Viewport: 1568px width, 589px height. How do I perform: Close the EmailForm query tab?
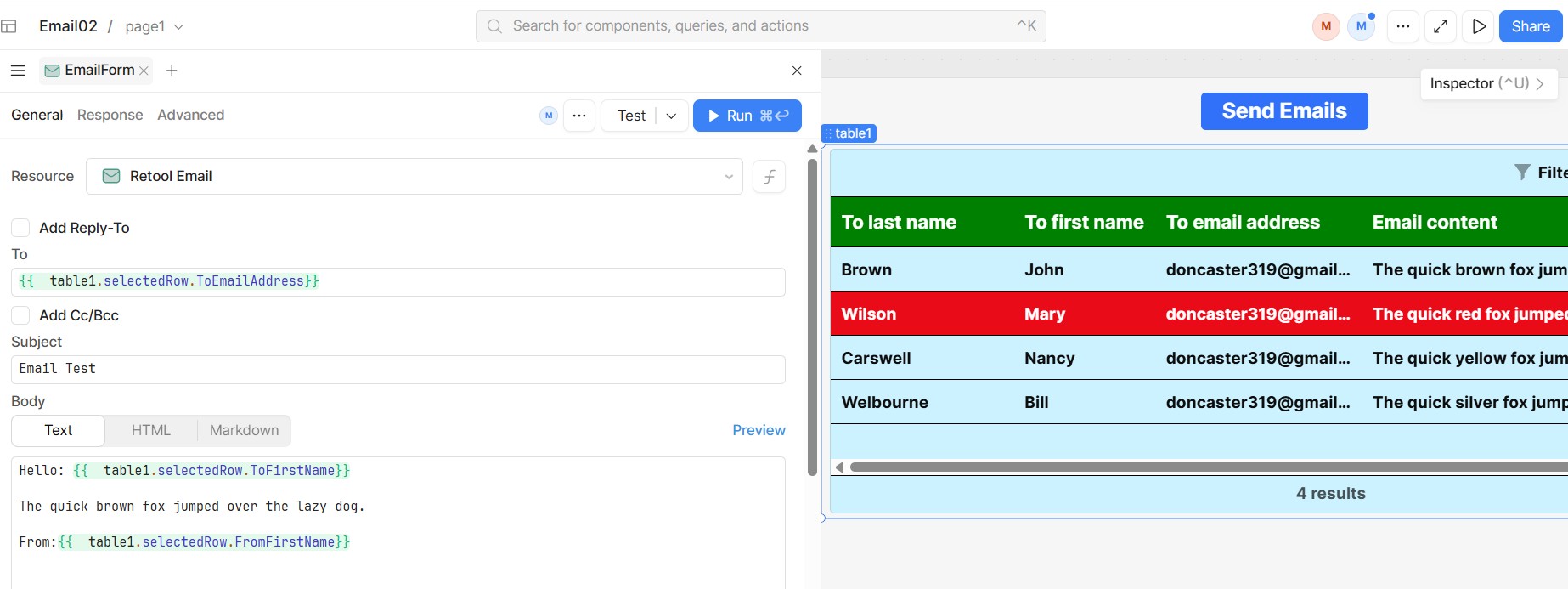(x=144, y=71)
